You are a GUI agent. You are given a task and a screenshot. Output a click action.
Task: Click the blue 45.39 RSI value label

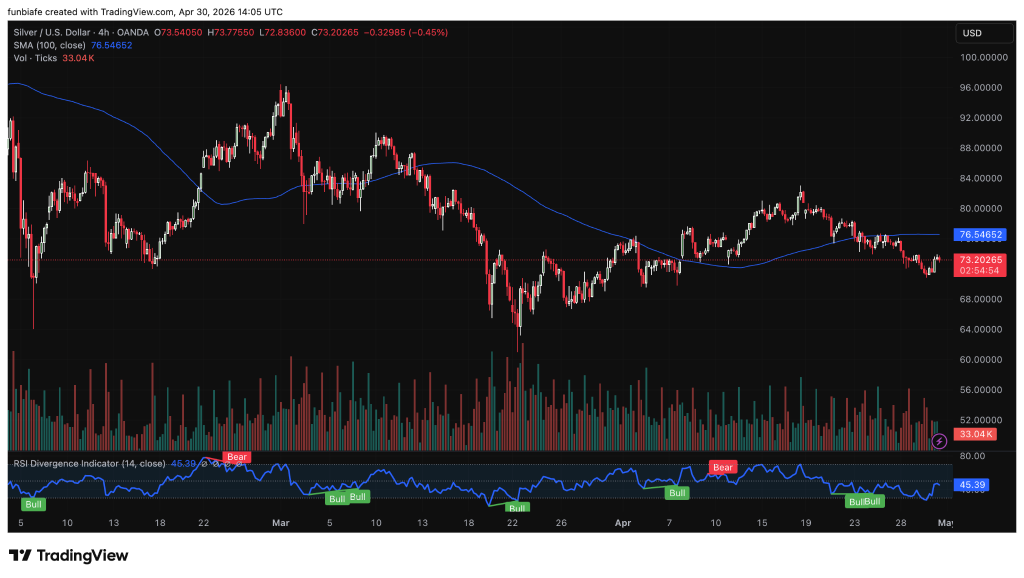(973, 484)
